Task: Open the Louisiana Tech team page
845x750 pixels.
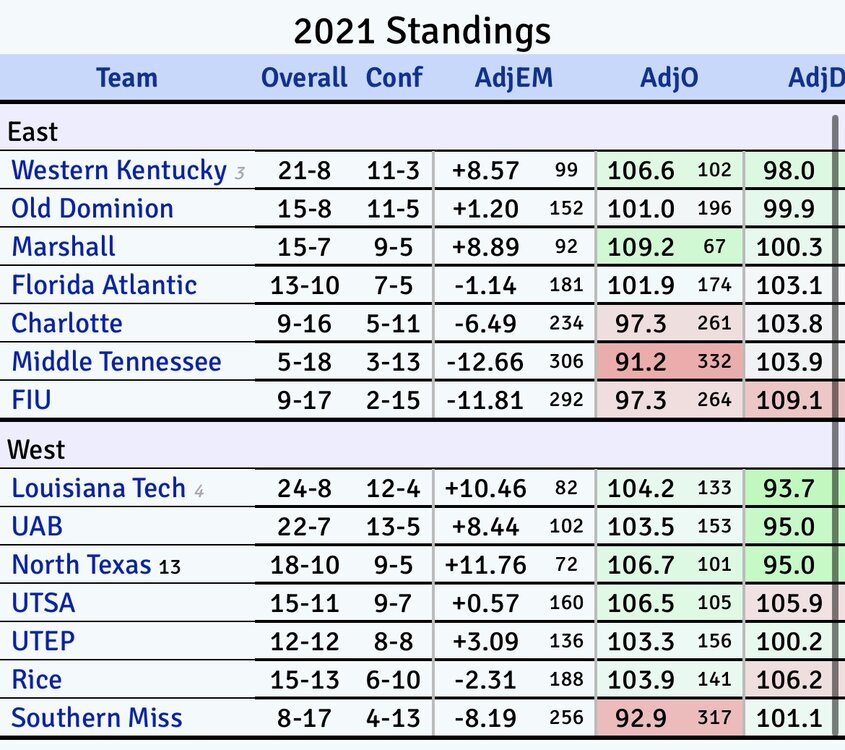Action: point(98,488)
